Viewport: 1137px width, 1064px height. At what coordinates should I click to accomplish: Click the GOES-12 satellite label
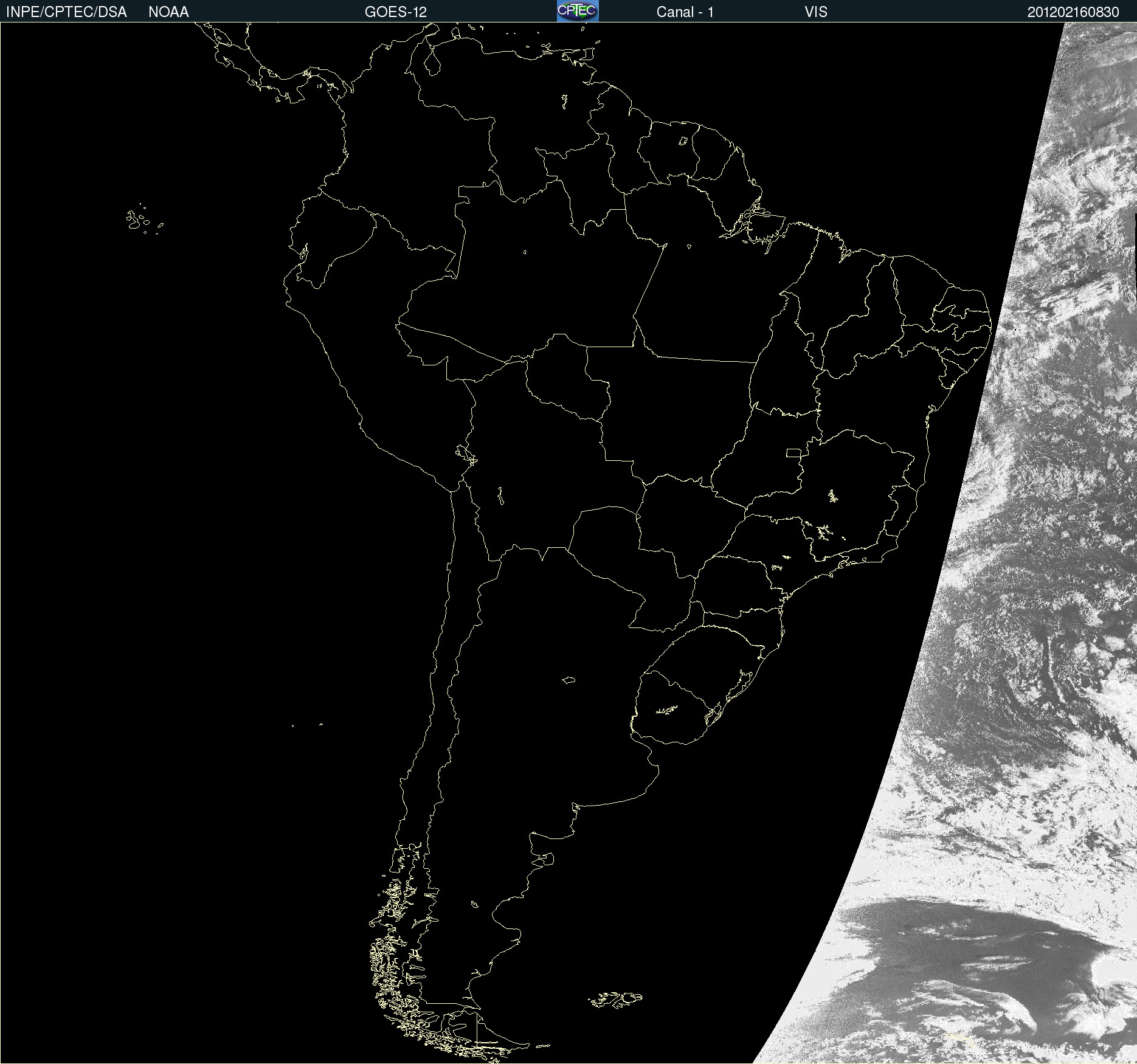pos(396,12)
